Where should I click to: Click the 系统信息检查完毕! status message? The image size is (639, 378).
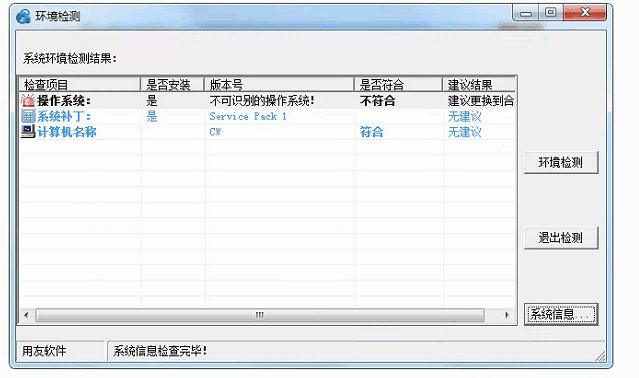(x=160, y=351)
